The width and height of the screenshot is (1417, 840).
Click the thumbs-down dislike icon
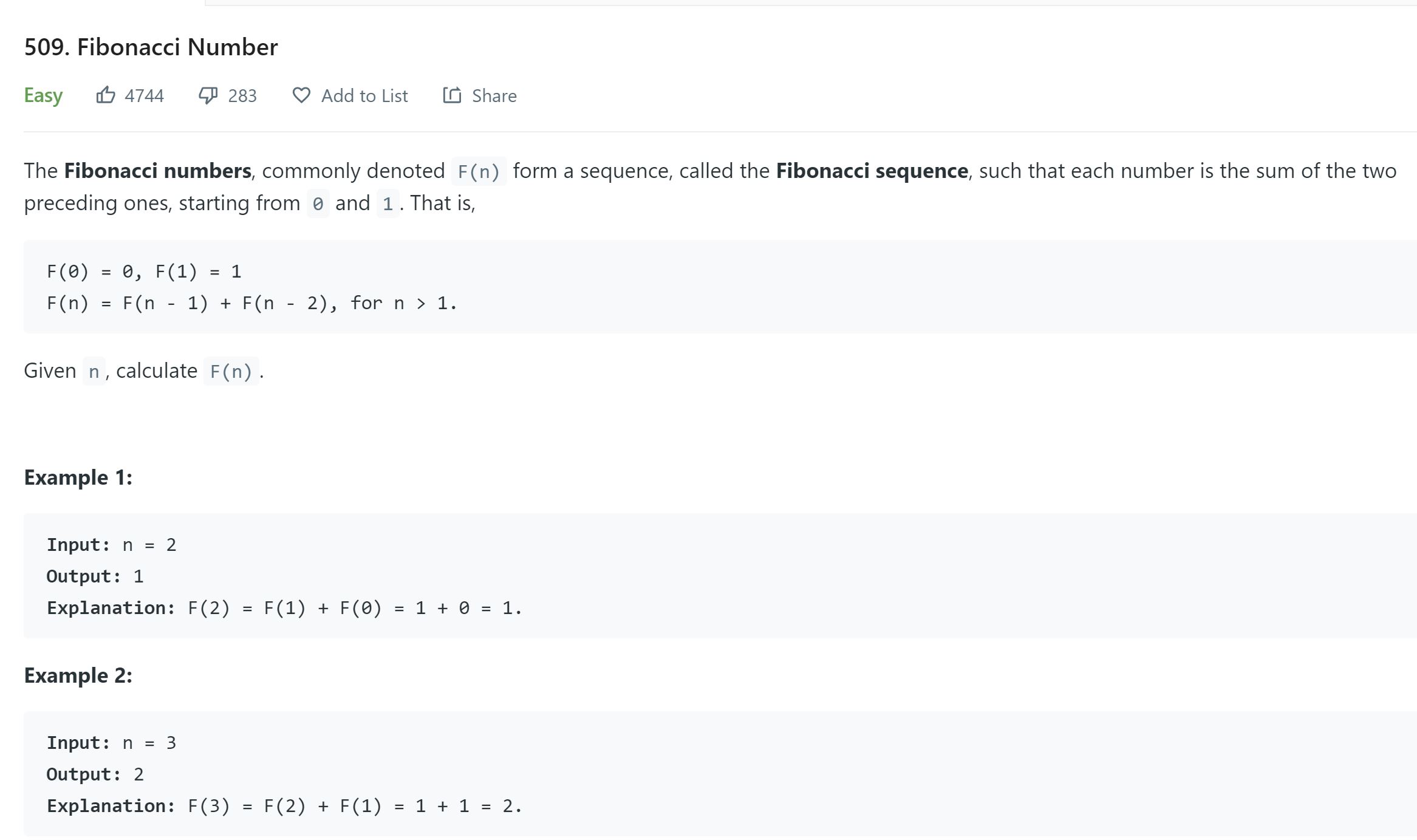208,95
